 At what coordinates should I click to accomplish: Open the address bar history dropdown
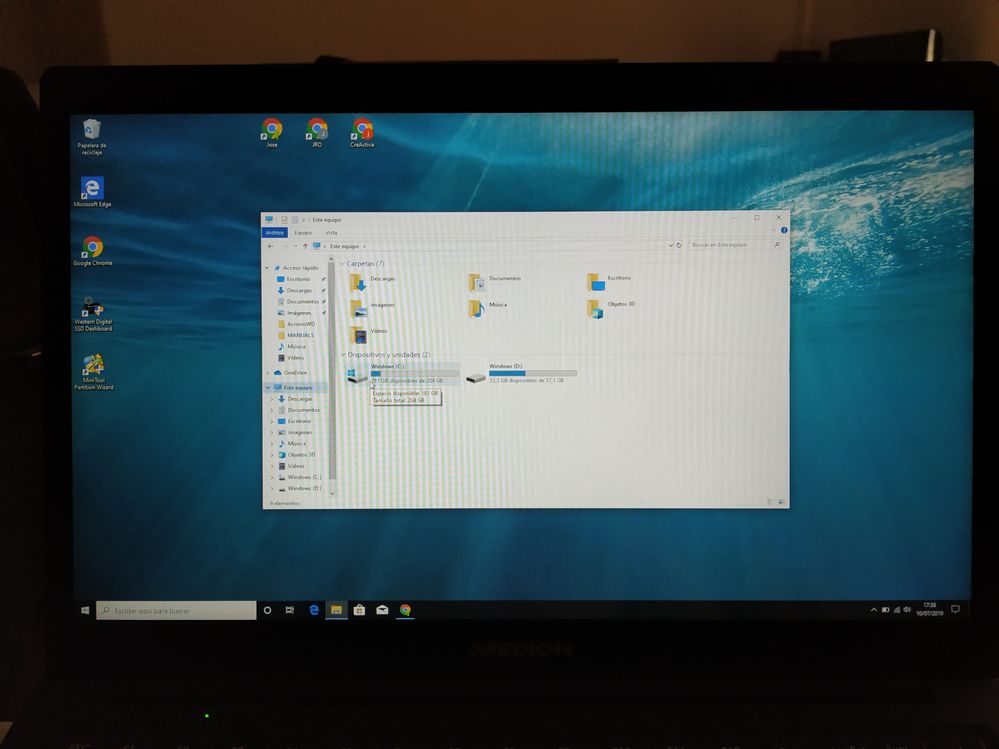pos(668,245)
